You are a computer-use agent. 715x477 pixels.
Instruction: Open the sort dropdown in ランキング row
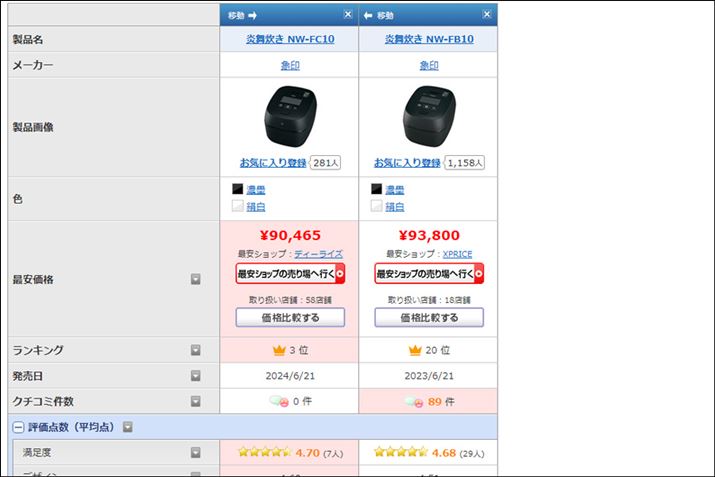(x=196, y=350)
